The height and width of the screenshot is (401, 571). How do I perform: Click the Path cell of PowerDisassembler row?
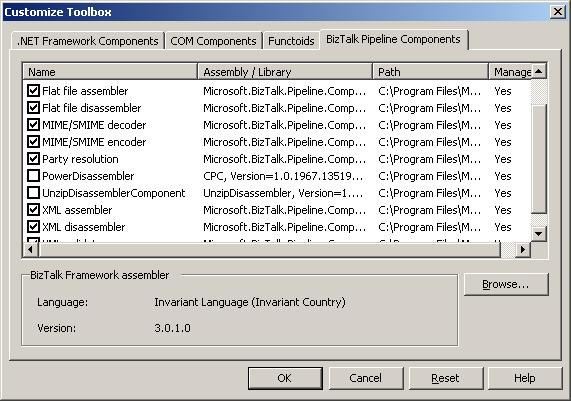pos(430,176)
